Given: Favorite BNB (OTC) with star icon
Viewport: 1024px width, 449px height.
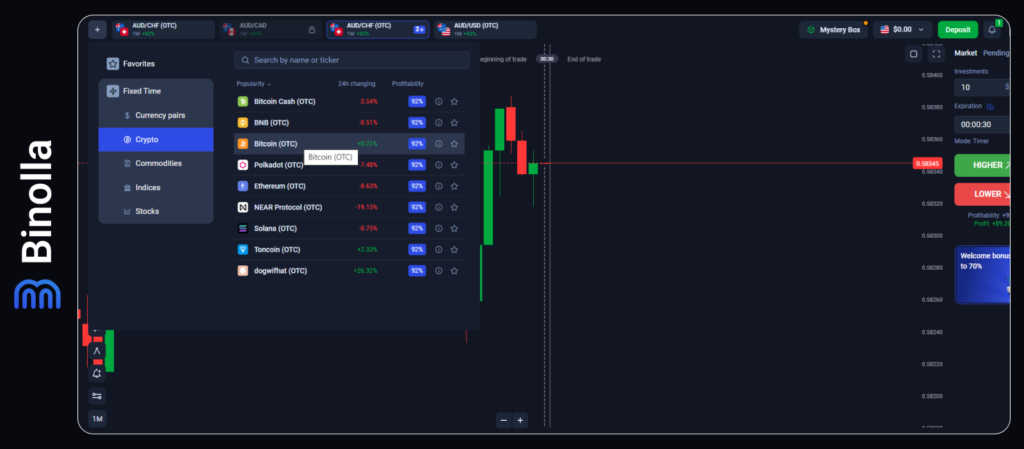Looking at the screenshot, I should [x=455, y=123].
